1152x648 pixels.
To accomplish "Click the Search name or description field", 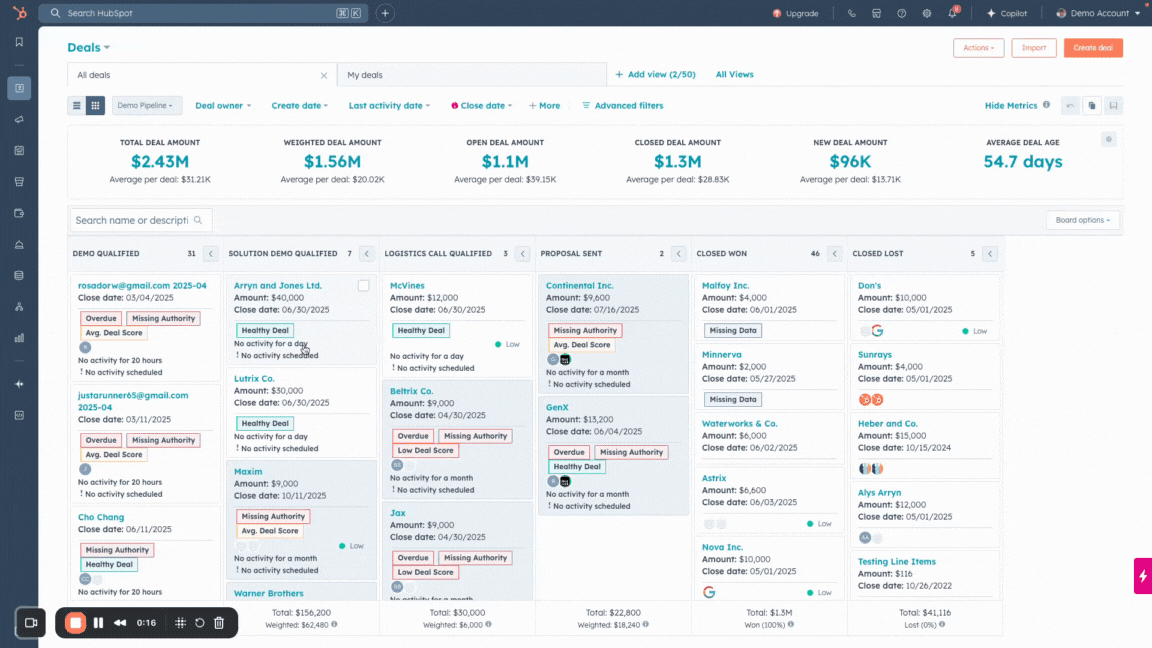I will click(x=140, y=220).
